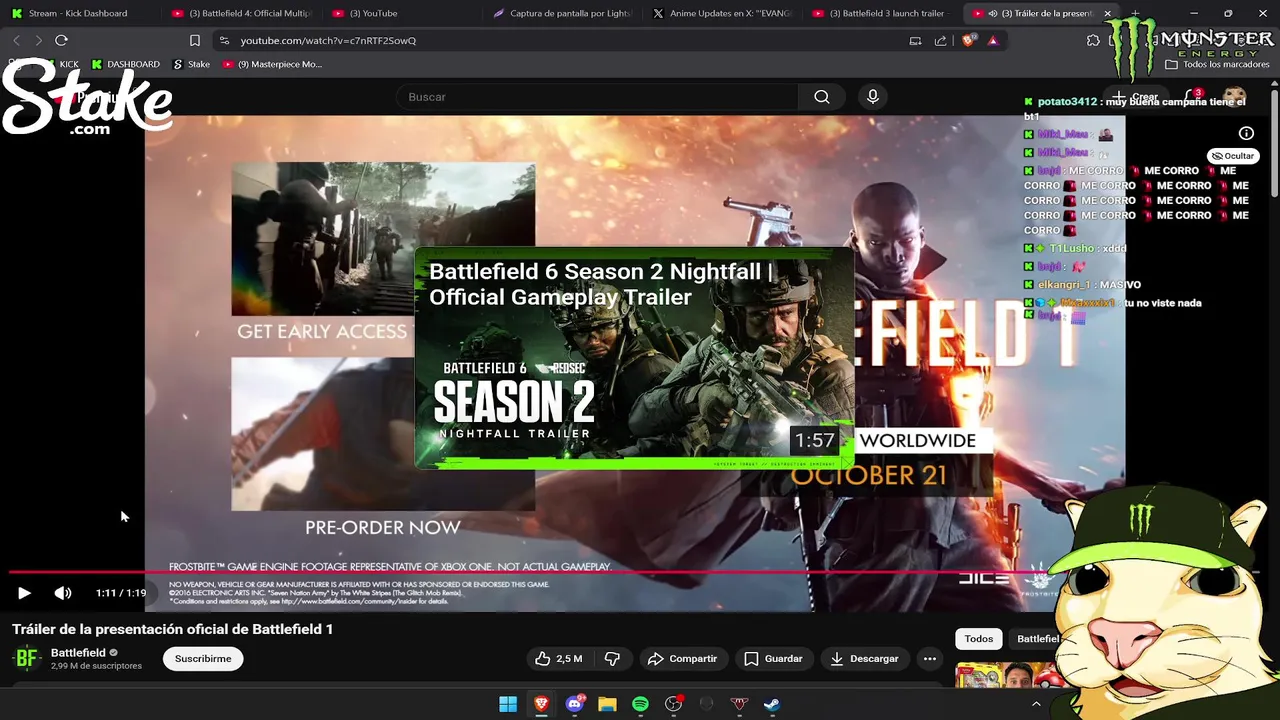Open YouTube notifications bell
This screenshot has width=1280, height=720.
point(1192,97)
